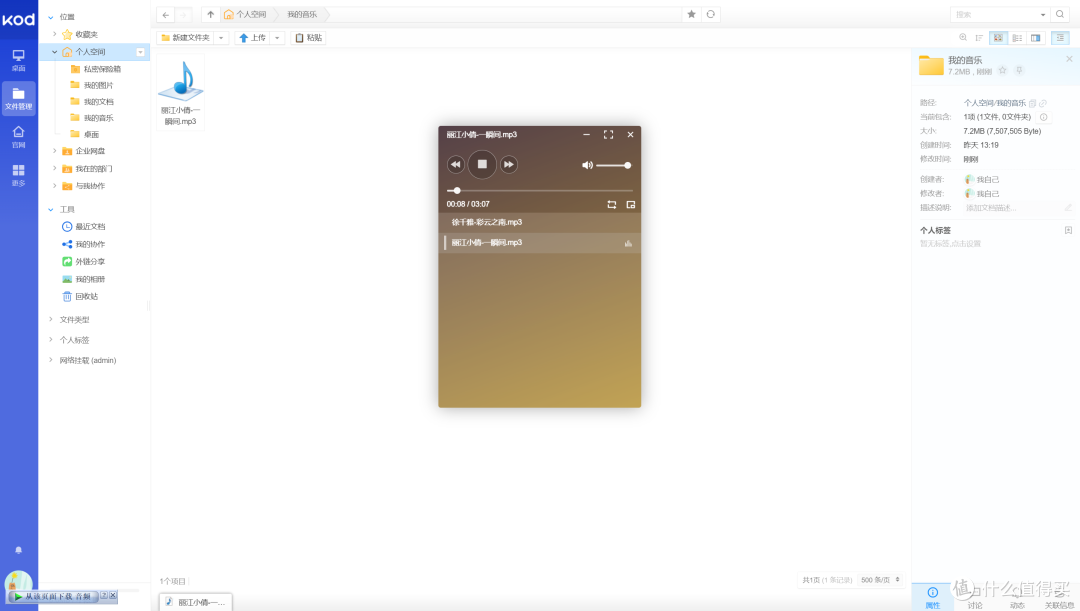1080x611 pixels.
Task: Collapse the 位置 section
Action: pos(51,17)
